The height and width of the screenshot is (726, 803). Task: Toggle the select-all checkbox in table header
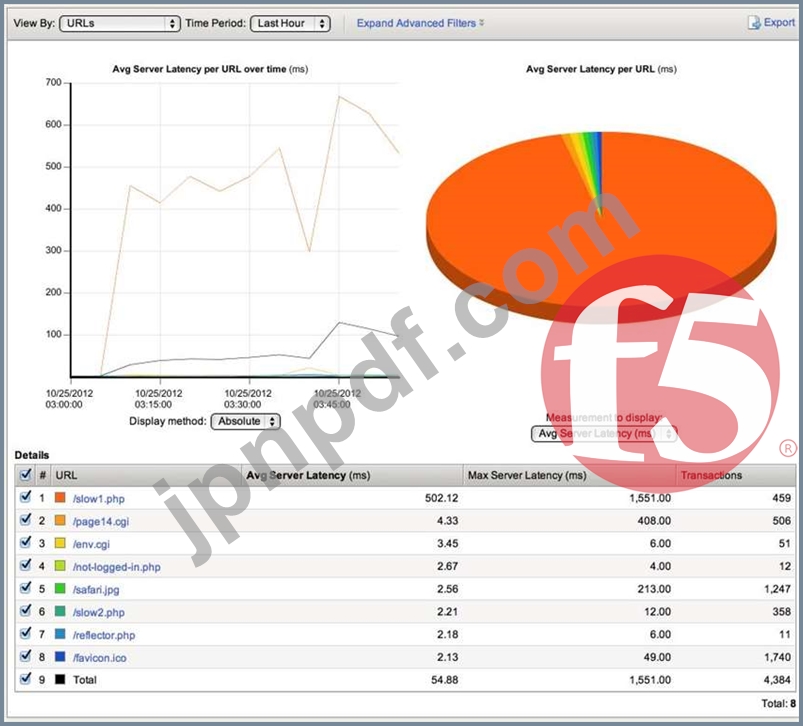[25, 475]
